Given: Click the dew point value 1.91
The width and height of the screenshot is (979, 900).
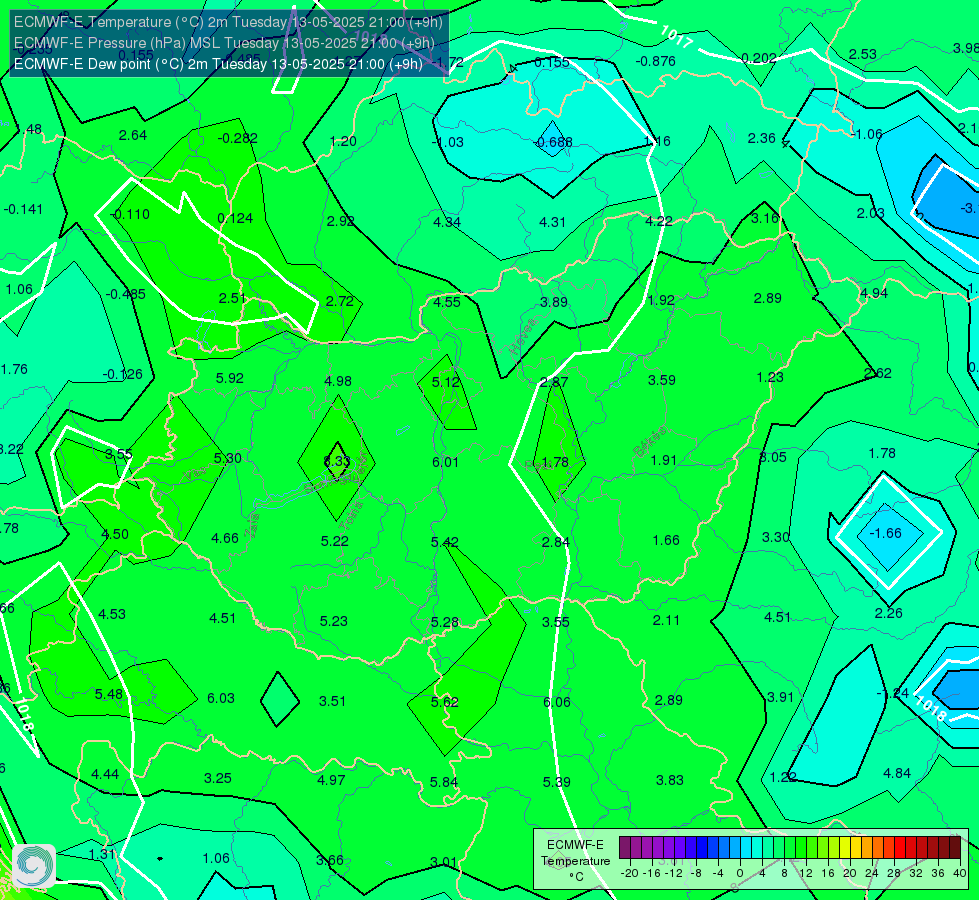Looking at the screenshot, I should click(663, 460).
